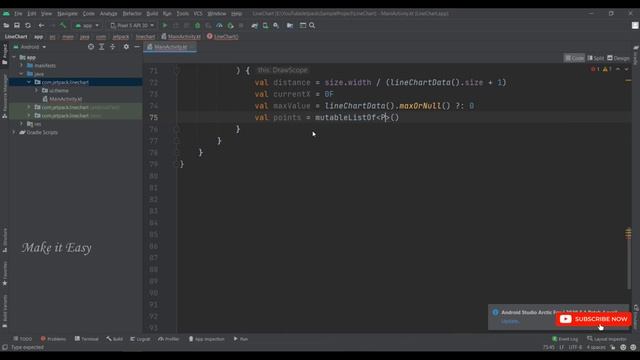Click the Search Everywhere magnifier icon

click(x=312, y=25)
